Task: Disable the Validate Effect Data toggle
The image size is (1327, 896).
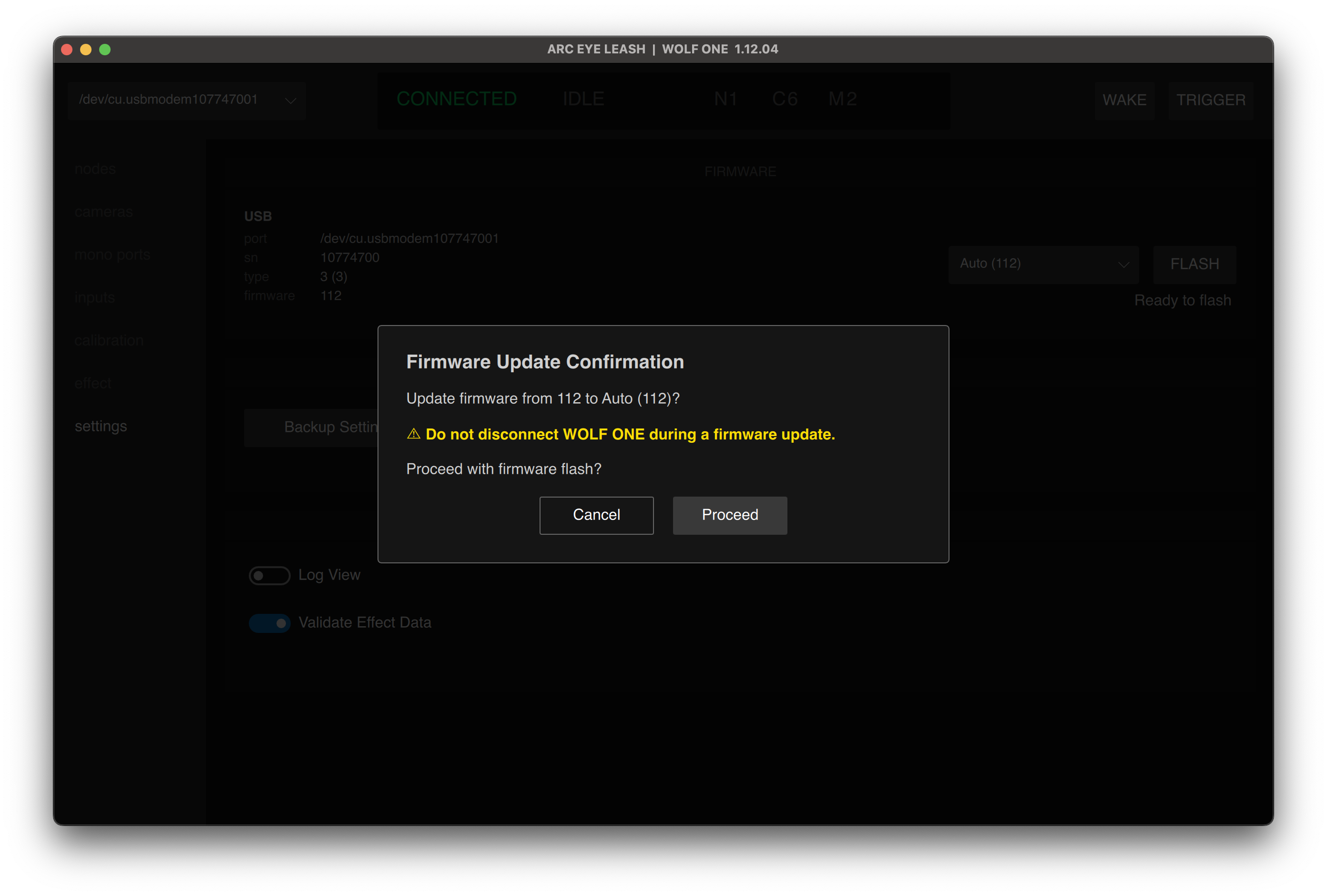Action: 269,622
